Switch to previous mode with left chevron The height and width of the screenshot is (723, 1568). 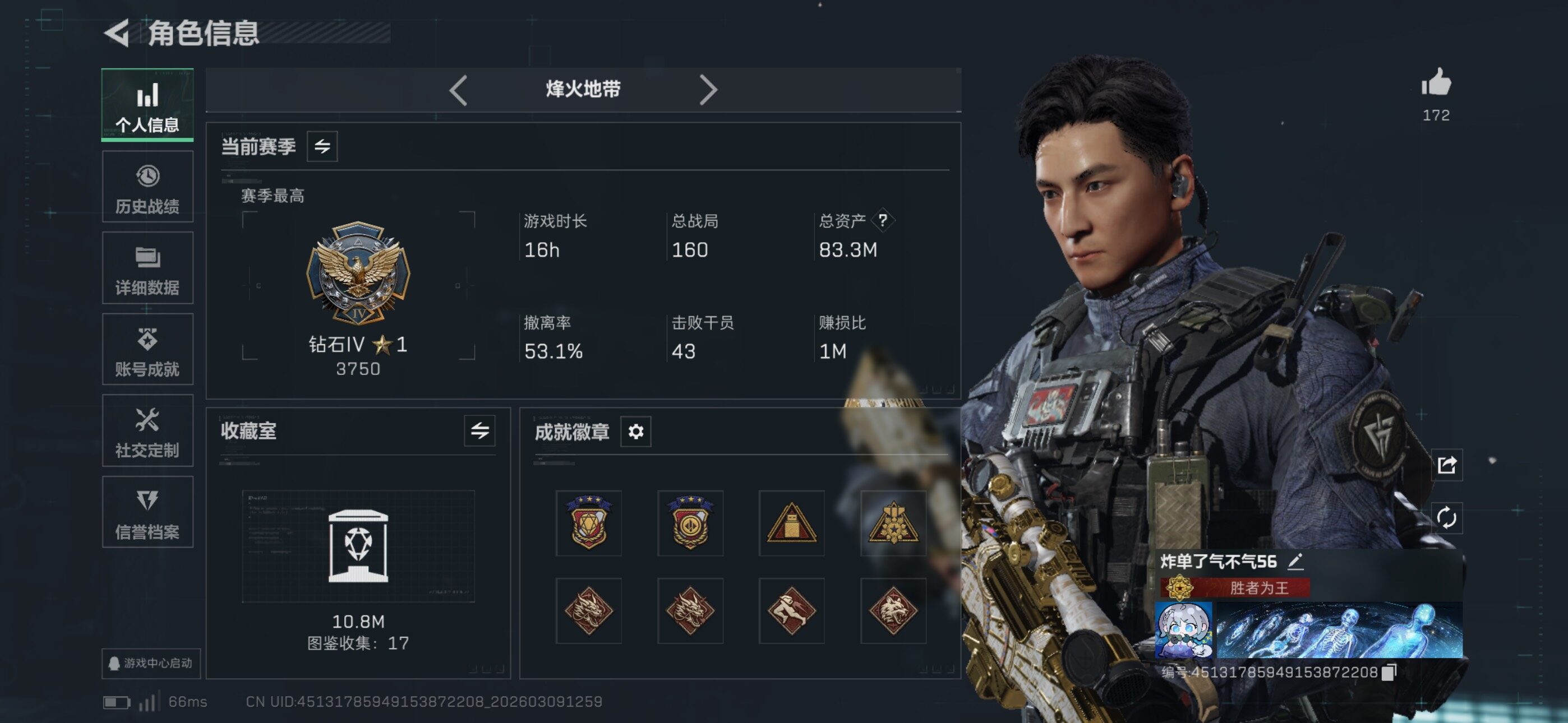(x=458, y=90)
